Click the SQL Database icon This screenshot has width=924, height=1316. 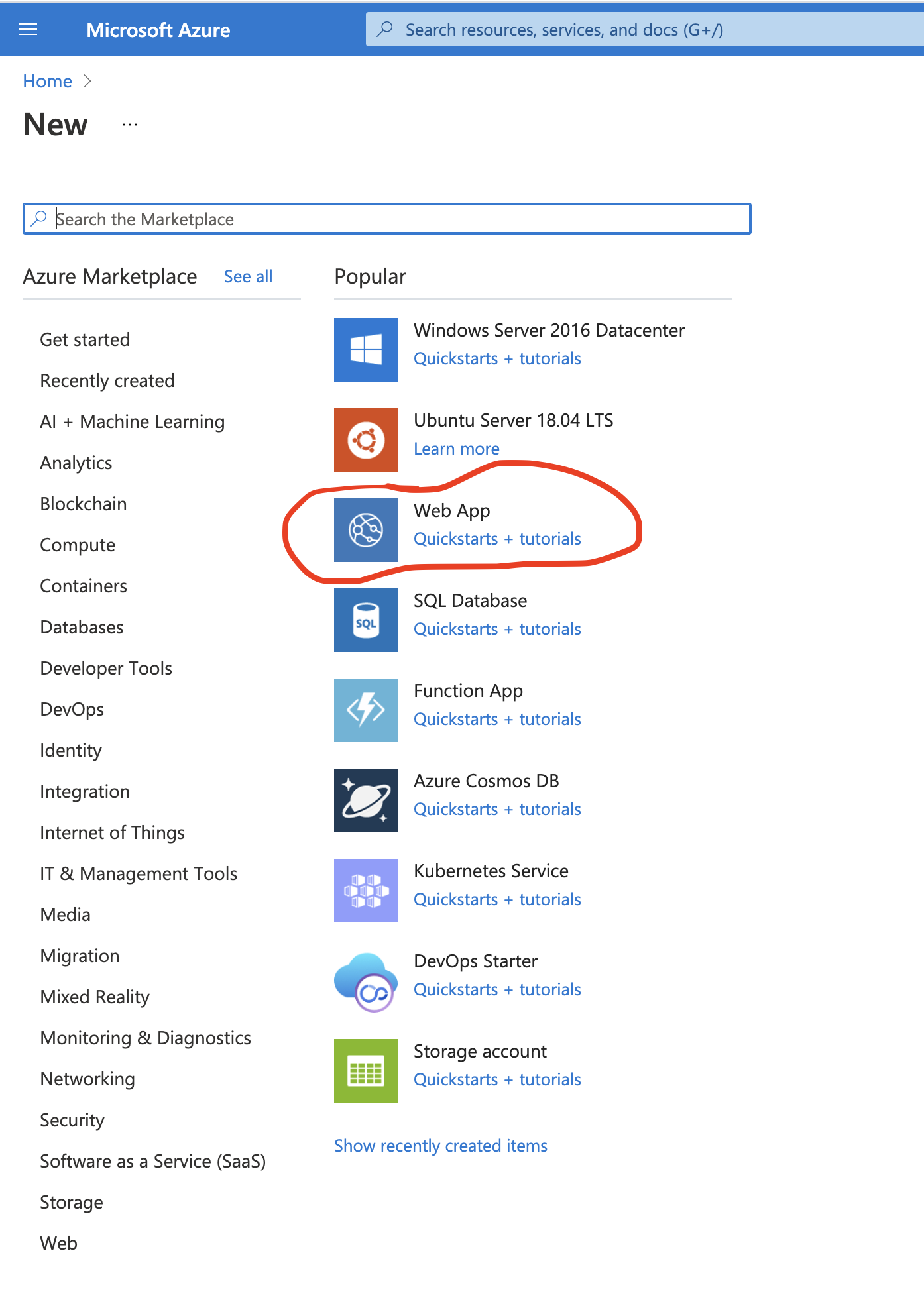[366, 620]
